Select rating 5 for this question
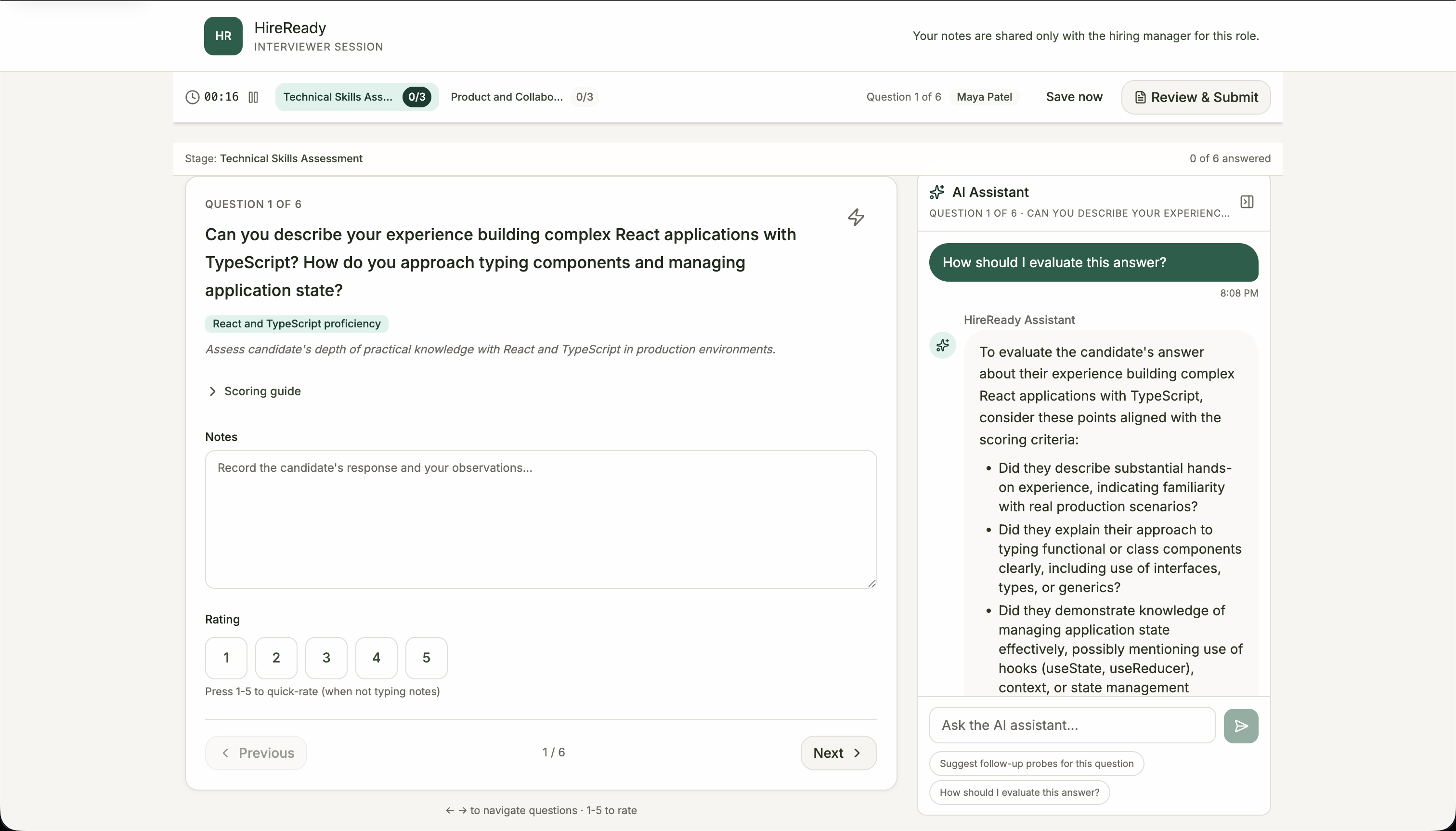 point(426,658)
